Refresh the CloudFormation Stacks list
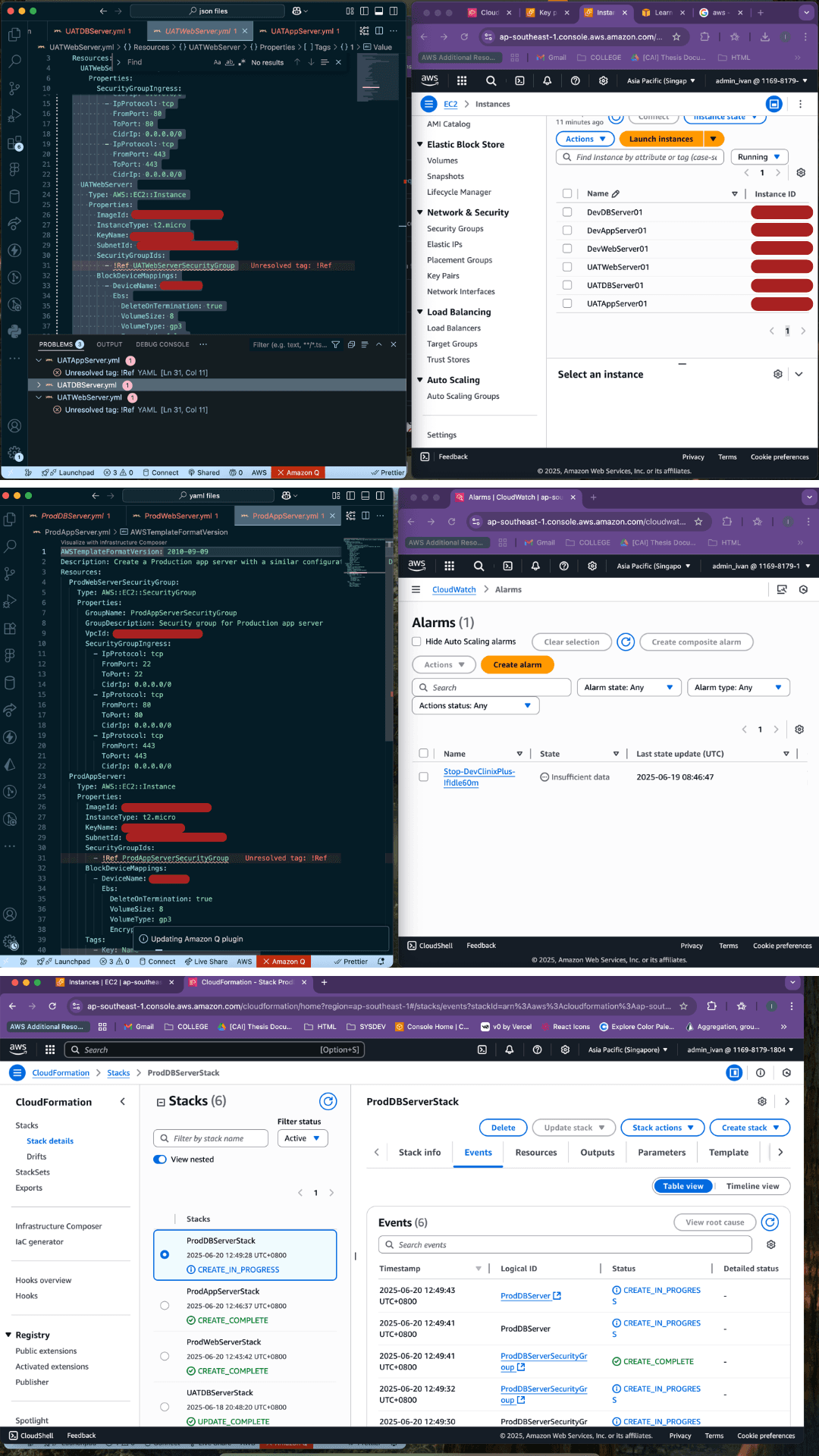This screenshot has width=819, height=1456. point(328,1101)
